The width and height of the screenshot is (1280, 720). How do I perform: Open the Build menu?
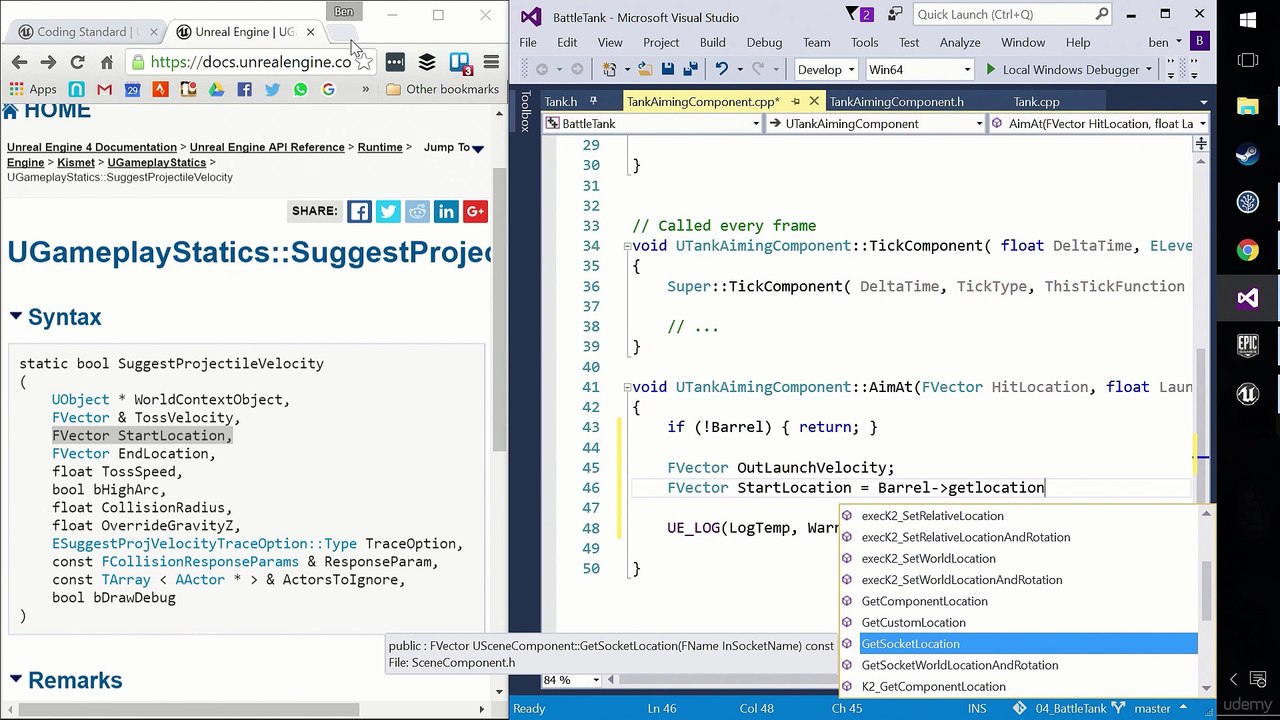point(713,42)
